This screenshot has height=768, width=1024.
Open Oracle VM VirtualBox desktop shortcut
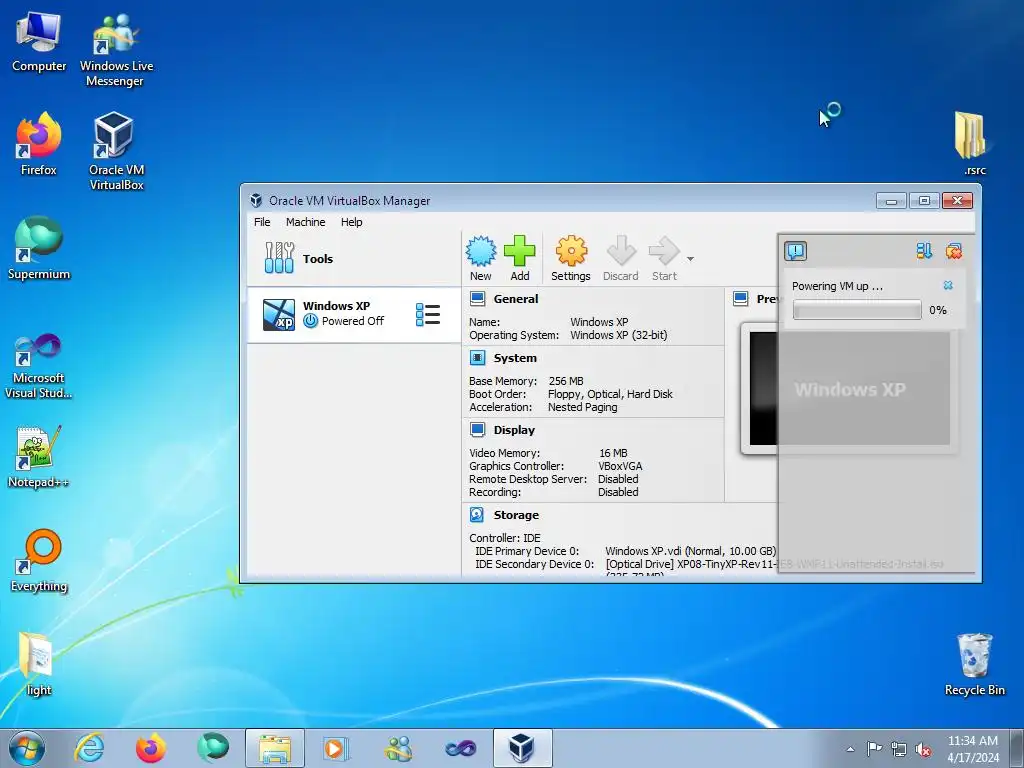[116, 152]
